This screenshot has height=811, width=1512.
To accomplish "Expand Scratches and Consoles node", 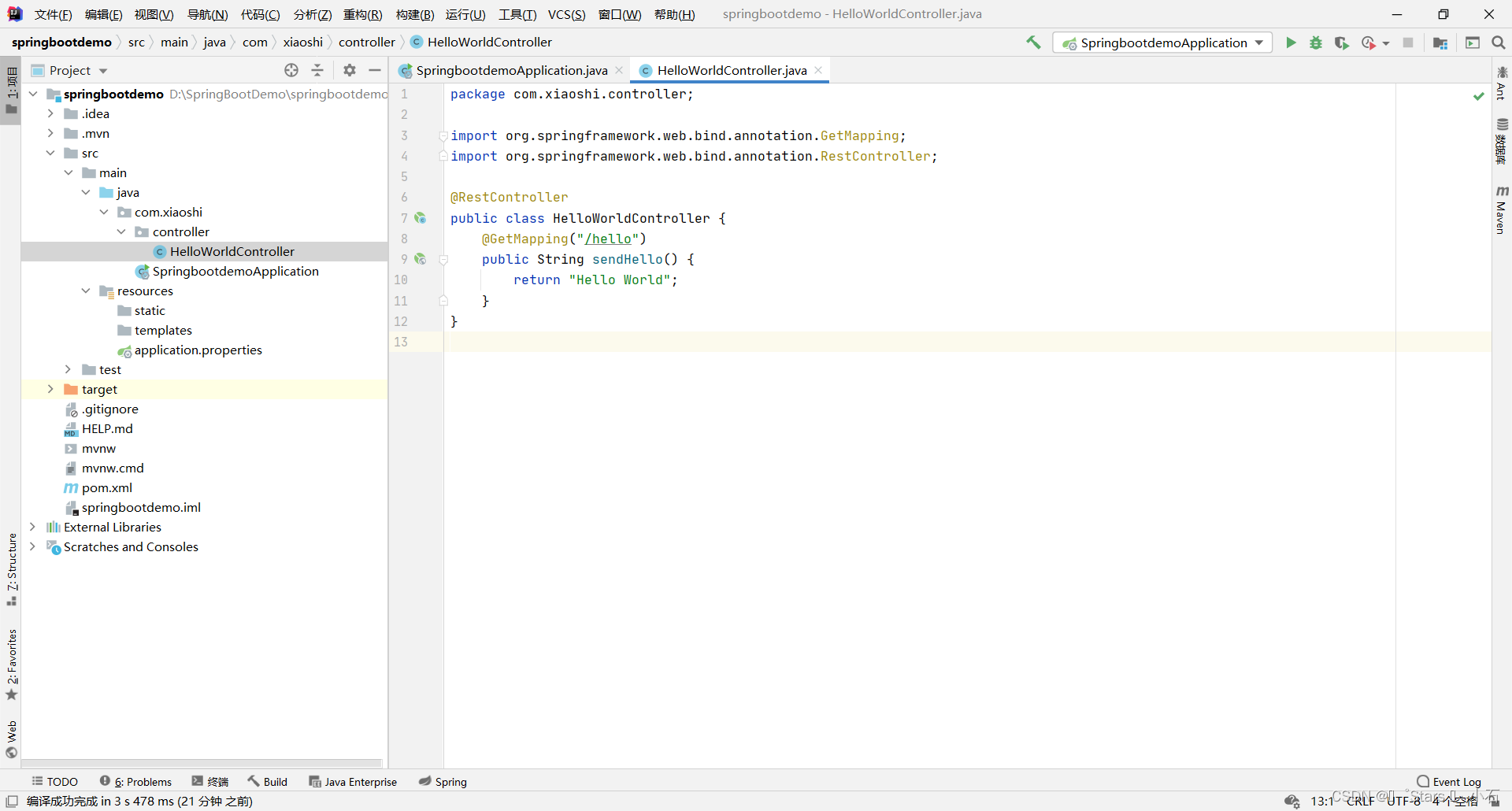I will tap(32, 546).
